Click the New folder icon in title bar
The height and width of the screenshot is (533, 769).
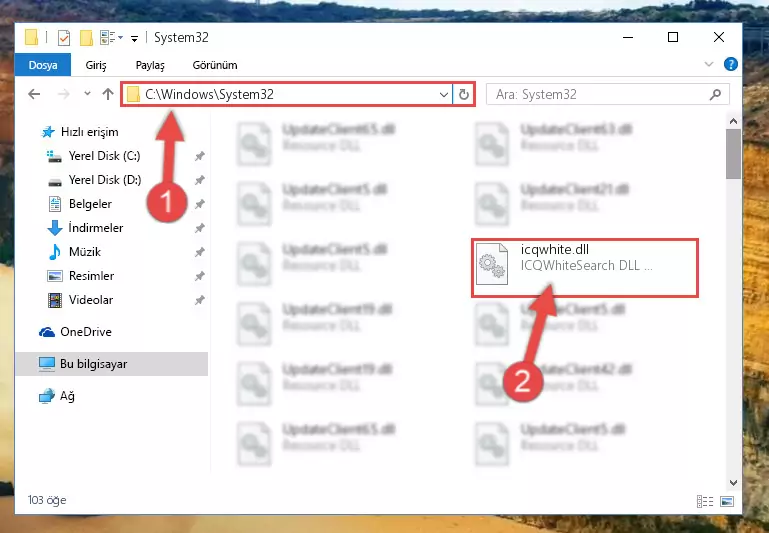pyautogui.click(x=86, y=38)
